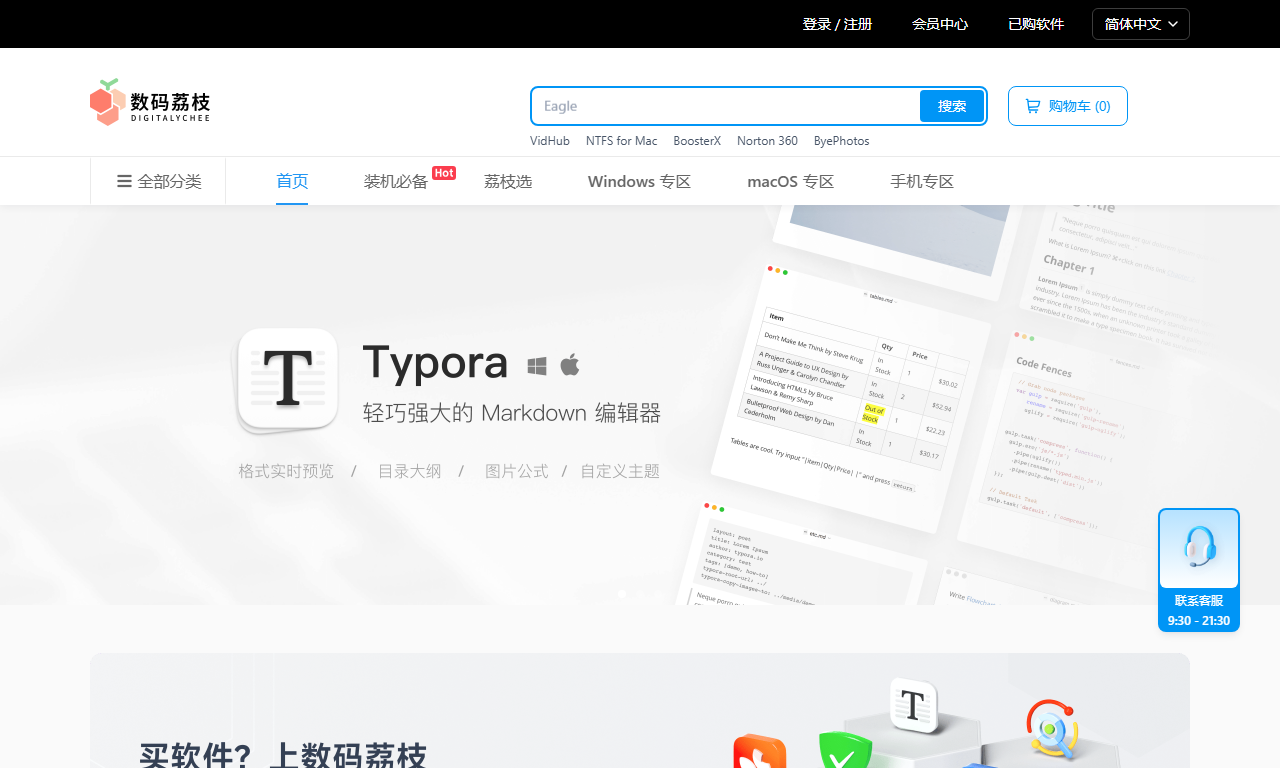The height and width of the screenshot is (768, 1280).
Task: Click the shopping cart icon
Action: [1033, 106]
